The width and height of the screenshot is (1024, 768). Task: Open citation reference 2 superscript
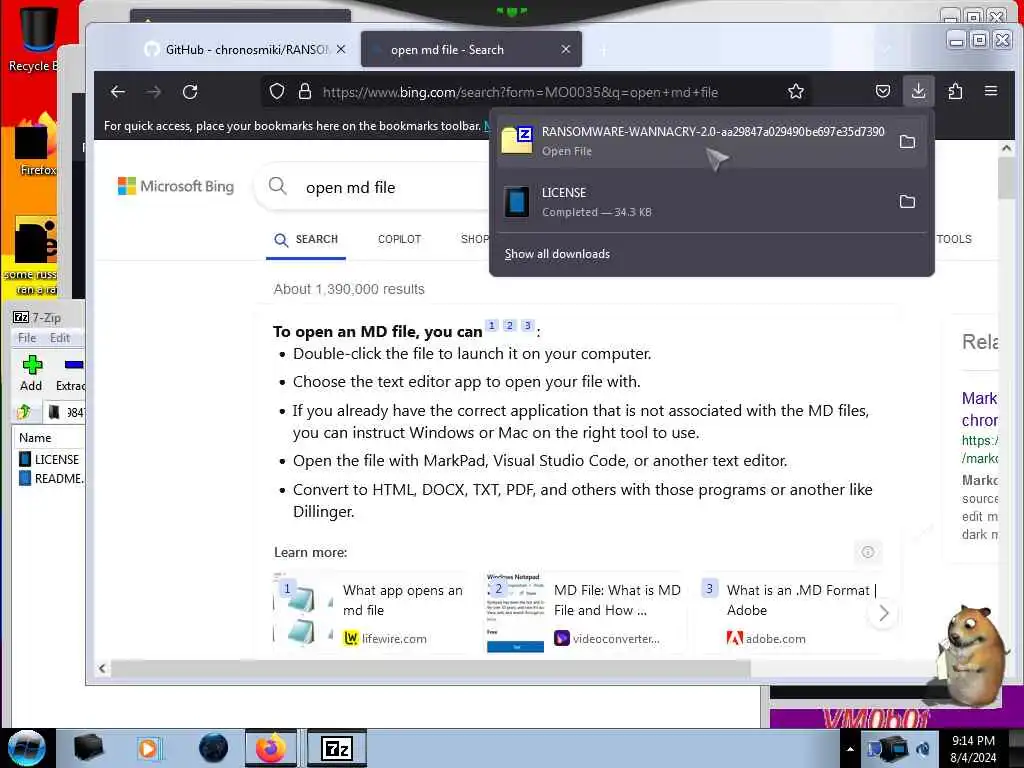510,325
